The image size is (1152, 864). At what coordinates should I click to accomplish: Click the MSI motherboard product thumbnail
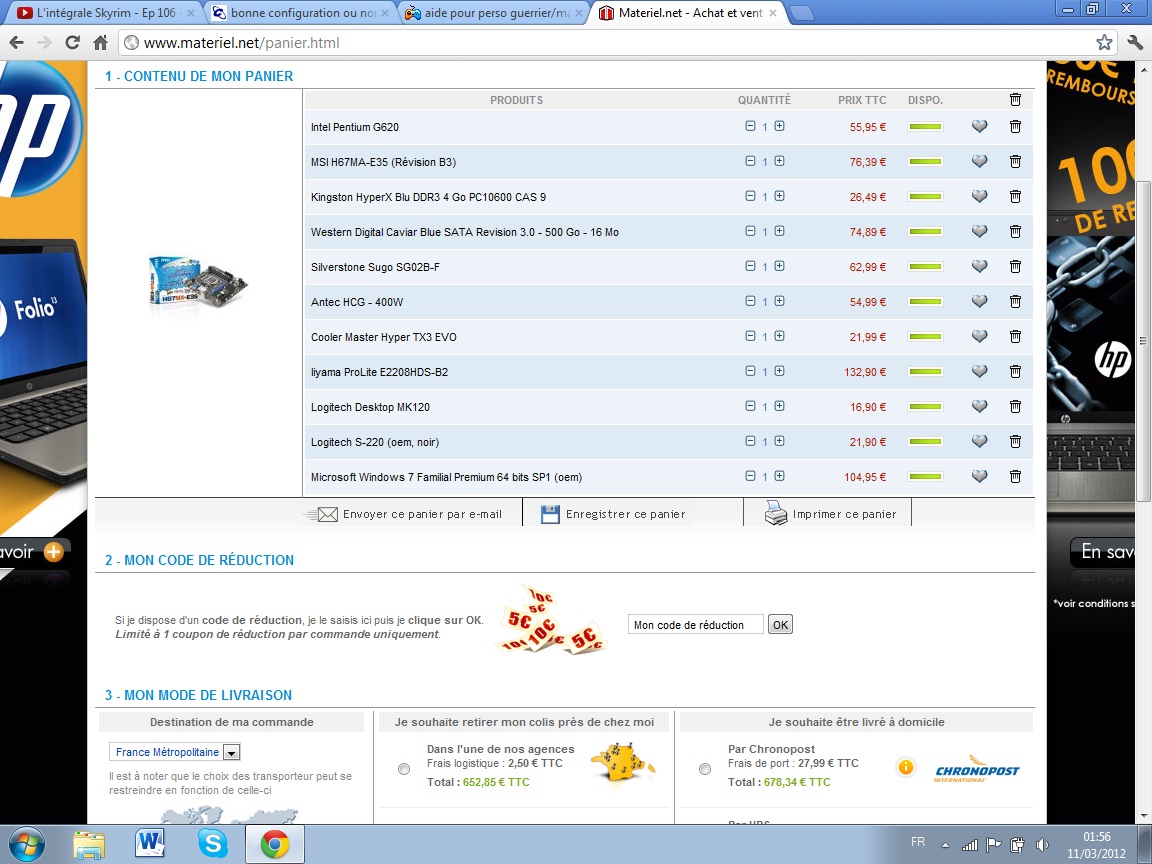pyautogui.click(x=197, y=286)
